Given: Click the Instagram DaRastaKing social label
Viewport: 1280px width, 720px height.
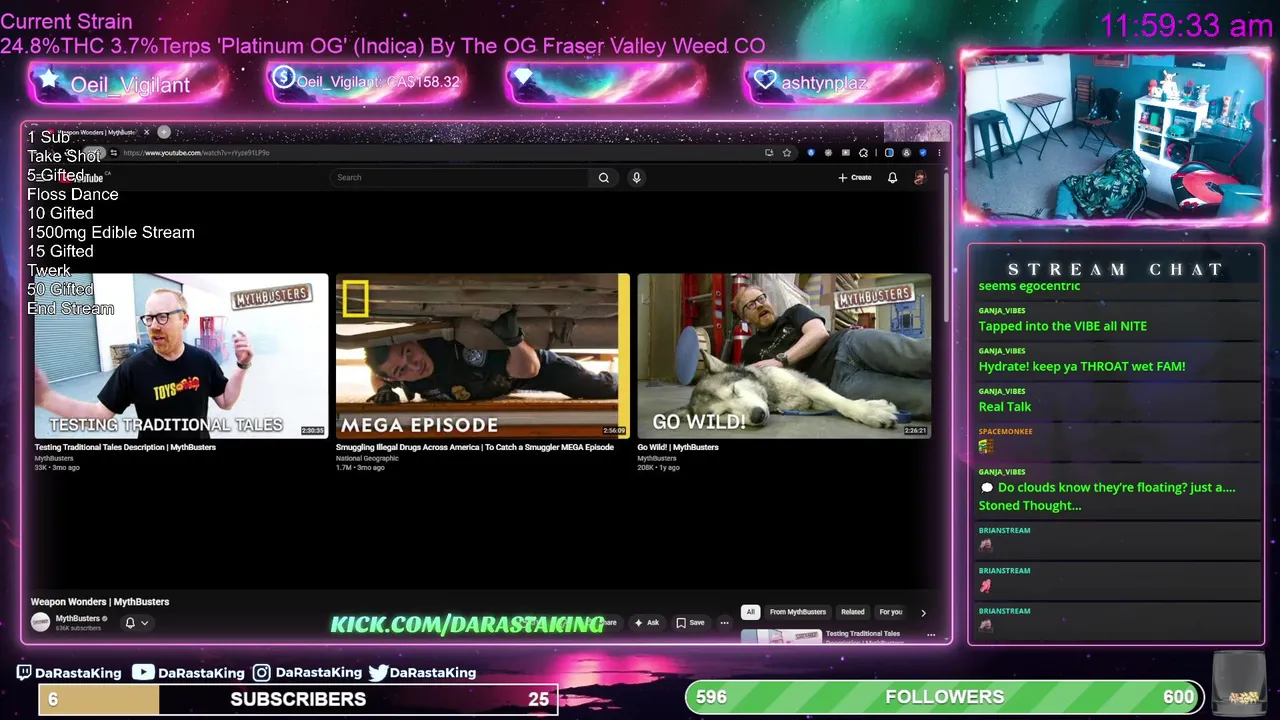Looking at the screenshot, I should tap(308, 673).
